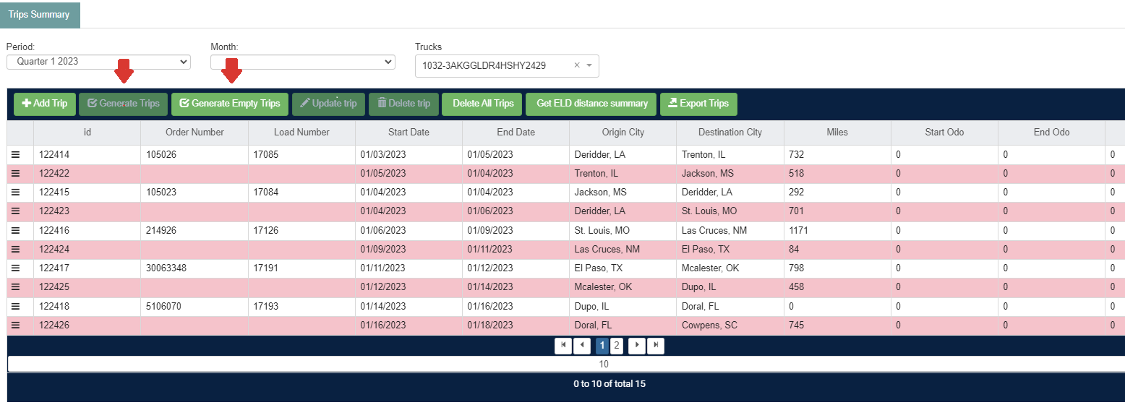Open row menu icon for trip 122416
Viewport: 1128px width, 402px height.
pos(15,230)
